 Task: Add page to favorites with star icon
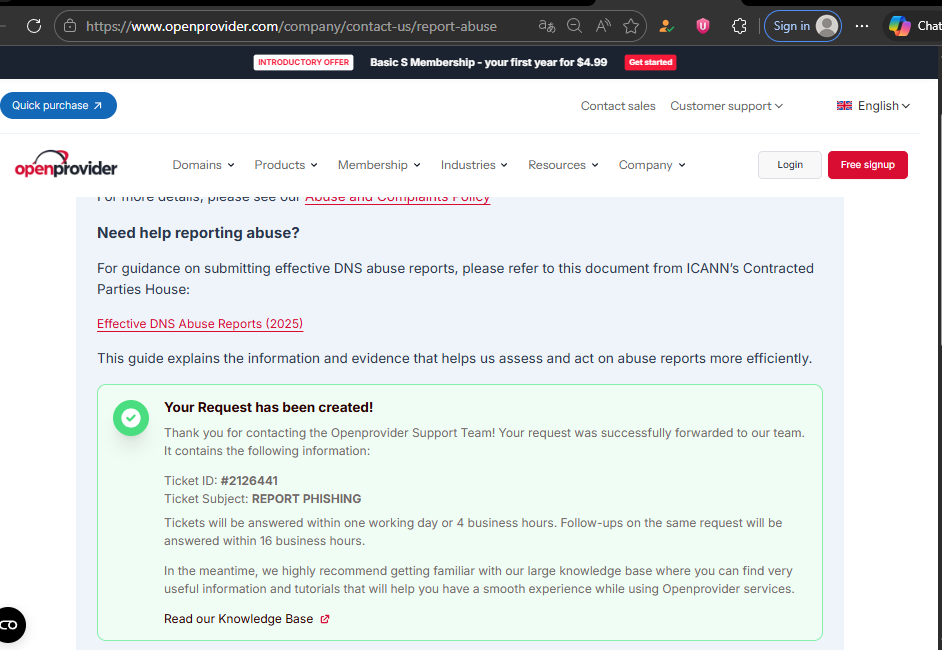631,26
